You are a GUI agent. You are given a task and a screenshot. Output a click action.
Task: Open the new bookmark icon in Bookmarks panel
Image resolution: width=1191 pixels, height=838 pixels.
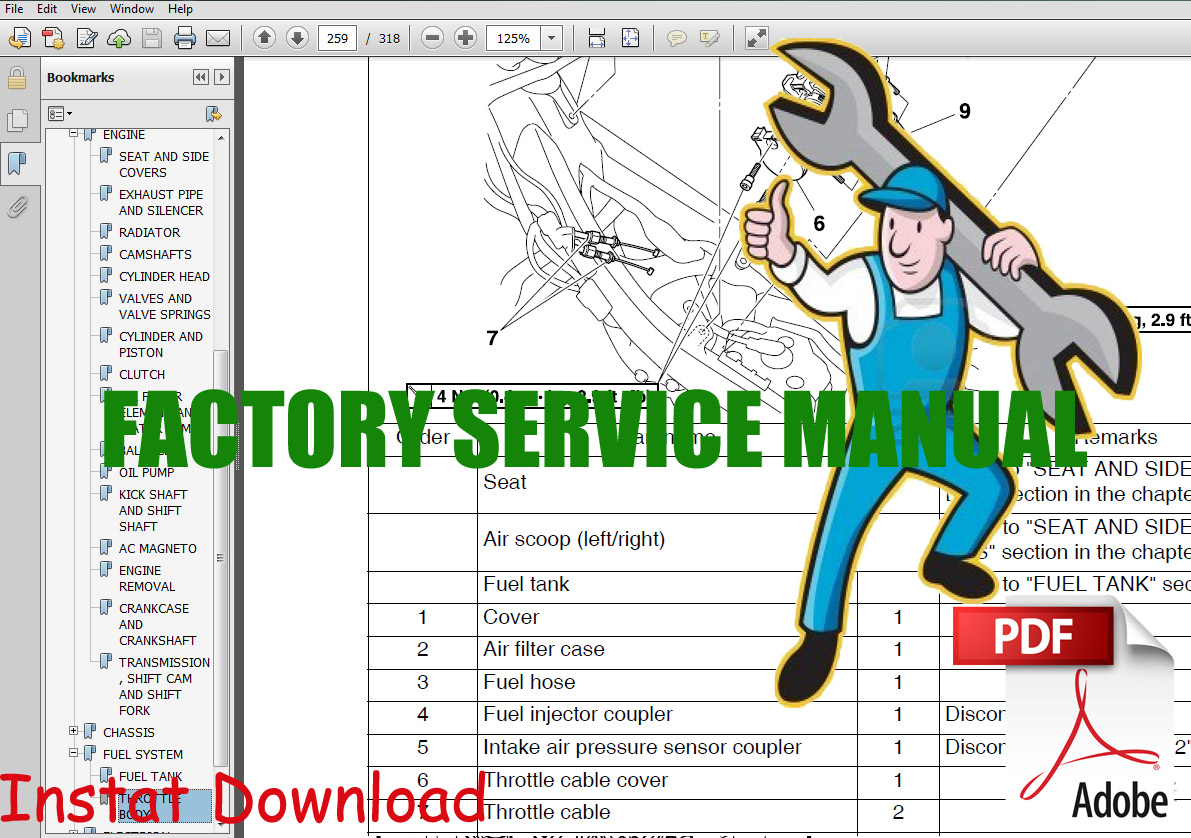(213, 113)
